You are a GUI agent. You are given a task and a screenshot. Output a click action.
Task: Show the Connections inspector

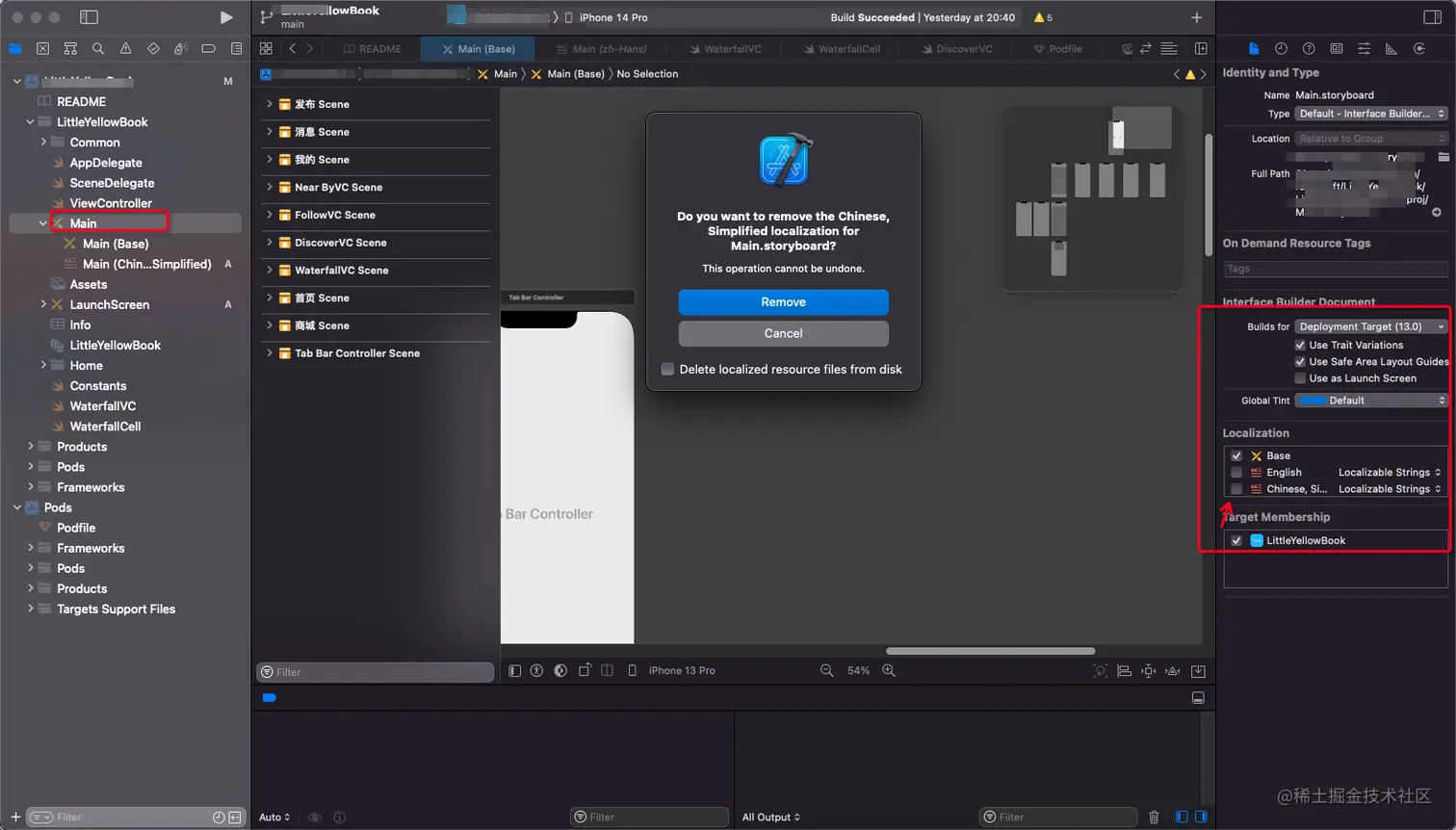[1419, 48]
